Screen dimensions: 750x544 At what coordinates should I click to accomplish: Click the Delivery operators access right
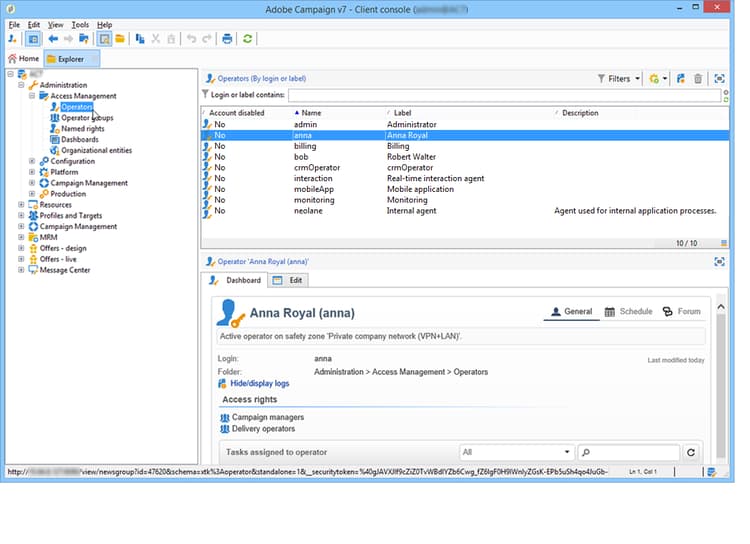(263, 429)
